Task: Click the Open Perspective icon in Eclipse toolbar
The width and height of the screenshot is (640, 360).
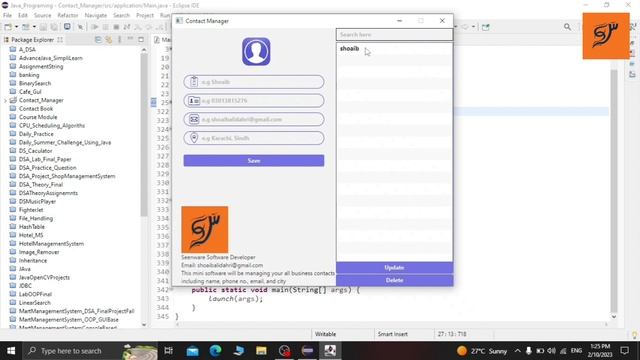Action: pyautogui.click(x=485, y=27)
